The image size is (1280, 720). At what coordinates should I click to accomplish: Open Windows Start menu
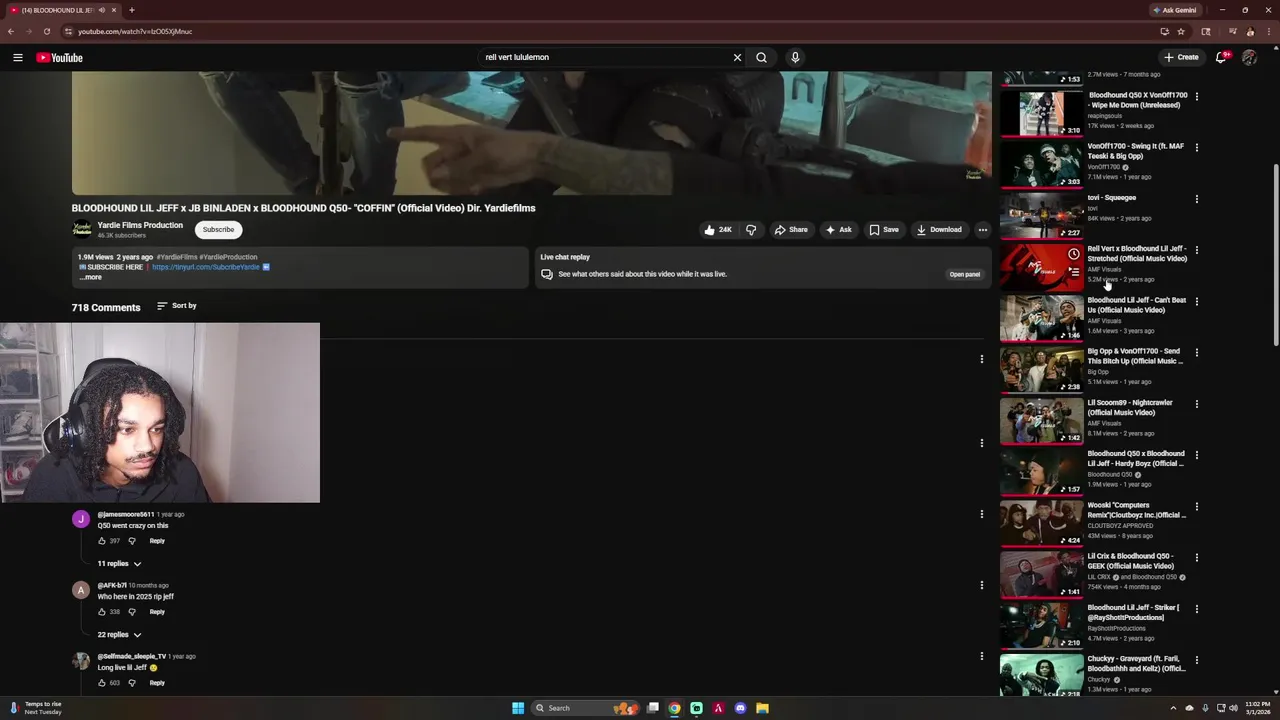point(518,708)
